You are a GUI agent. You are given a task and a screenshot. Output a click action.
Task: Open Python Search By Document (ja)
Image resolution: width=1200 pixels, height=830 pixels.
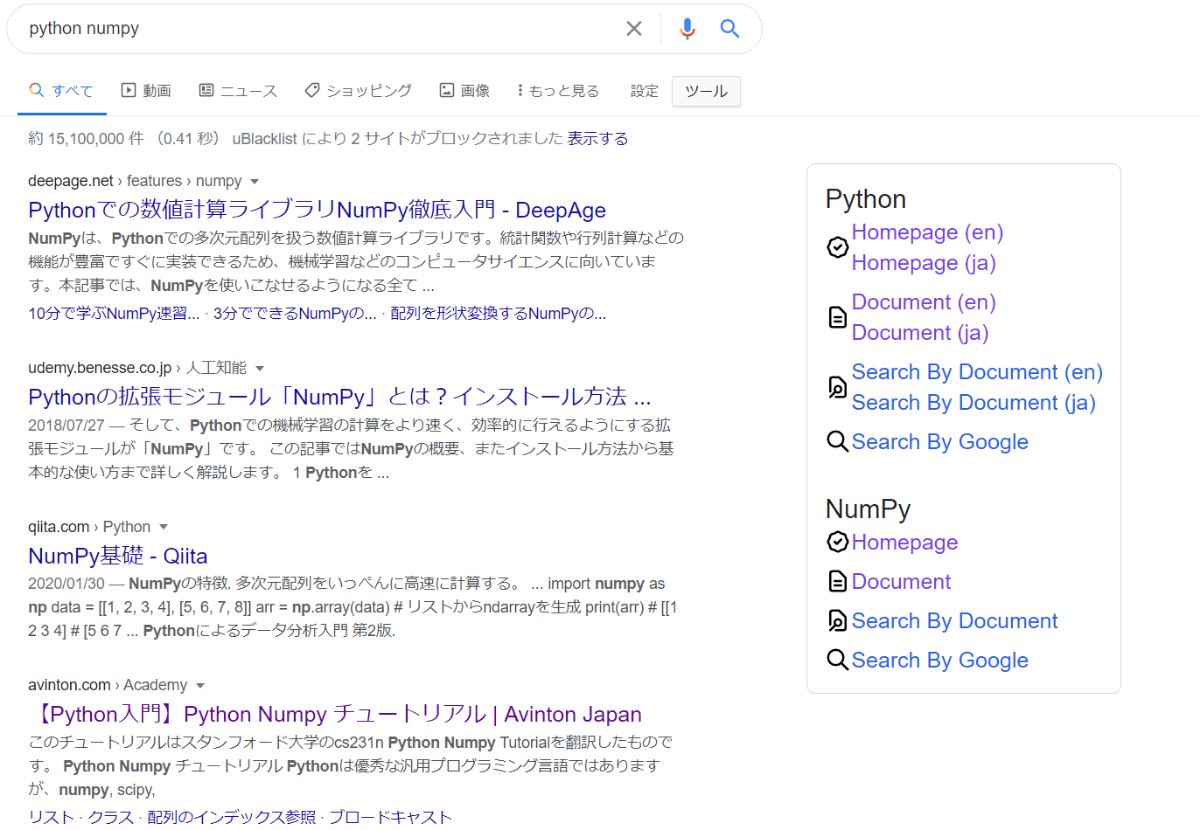(x=974, y=403)
